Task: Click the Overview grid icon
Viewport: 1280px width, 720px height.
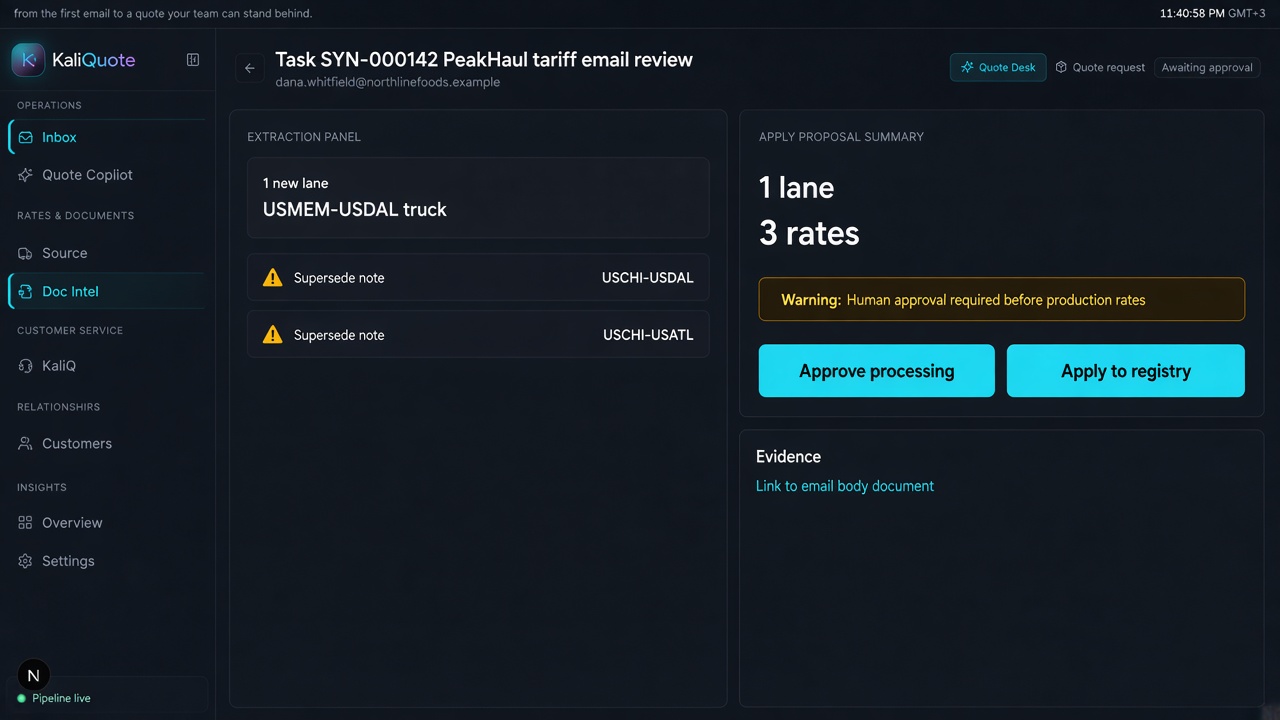Action: click(x=26, y=523)
